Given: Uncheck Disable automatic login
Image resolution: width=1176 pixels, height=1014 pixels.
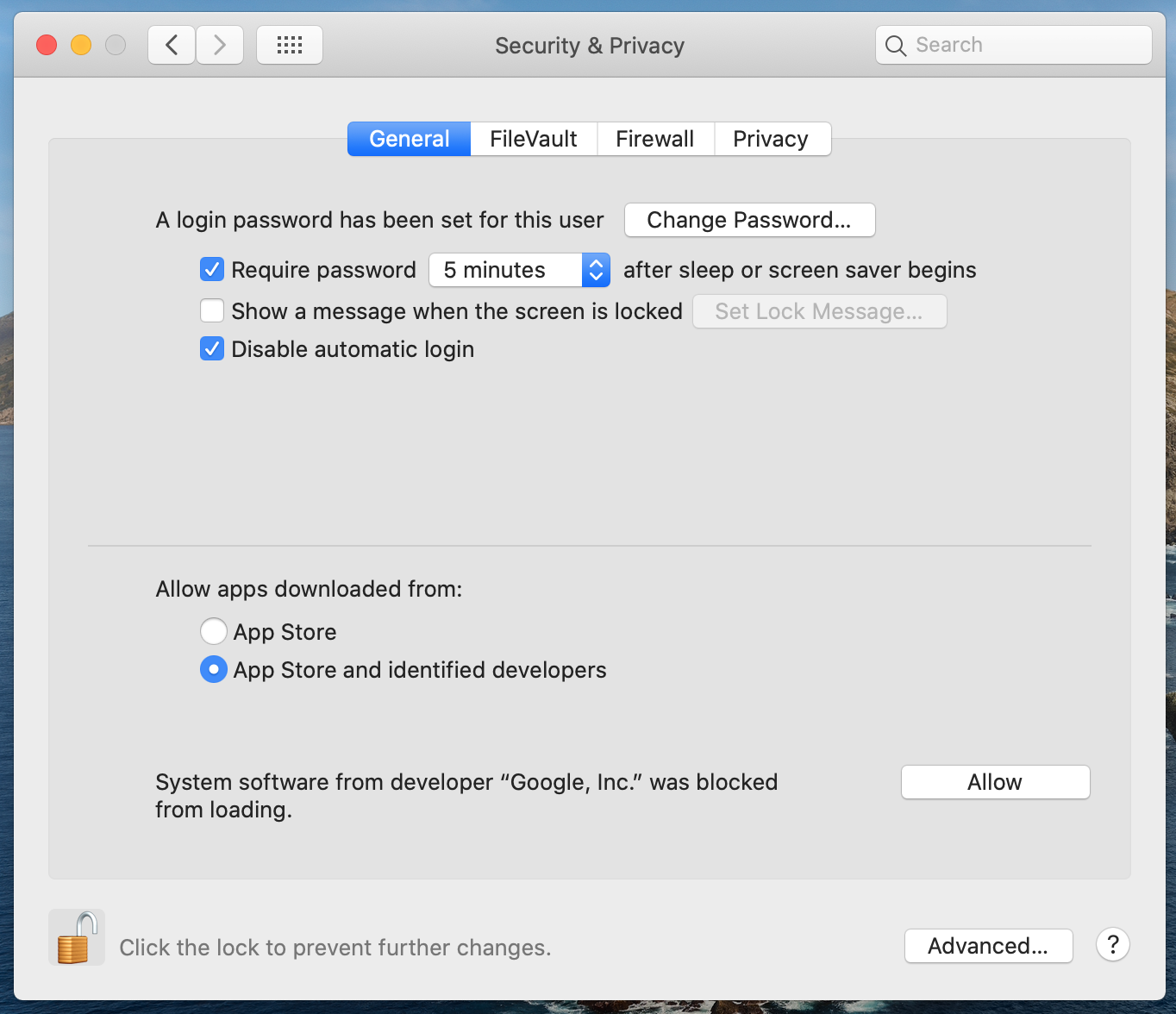Looking at the screenshot, I should [x=212, y=349].
